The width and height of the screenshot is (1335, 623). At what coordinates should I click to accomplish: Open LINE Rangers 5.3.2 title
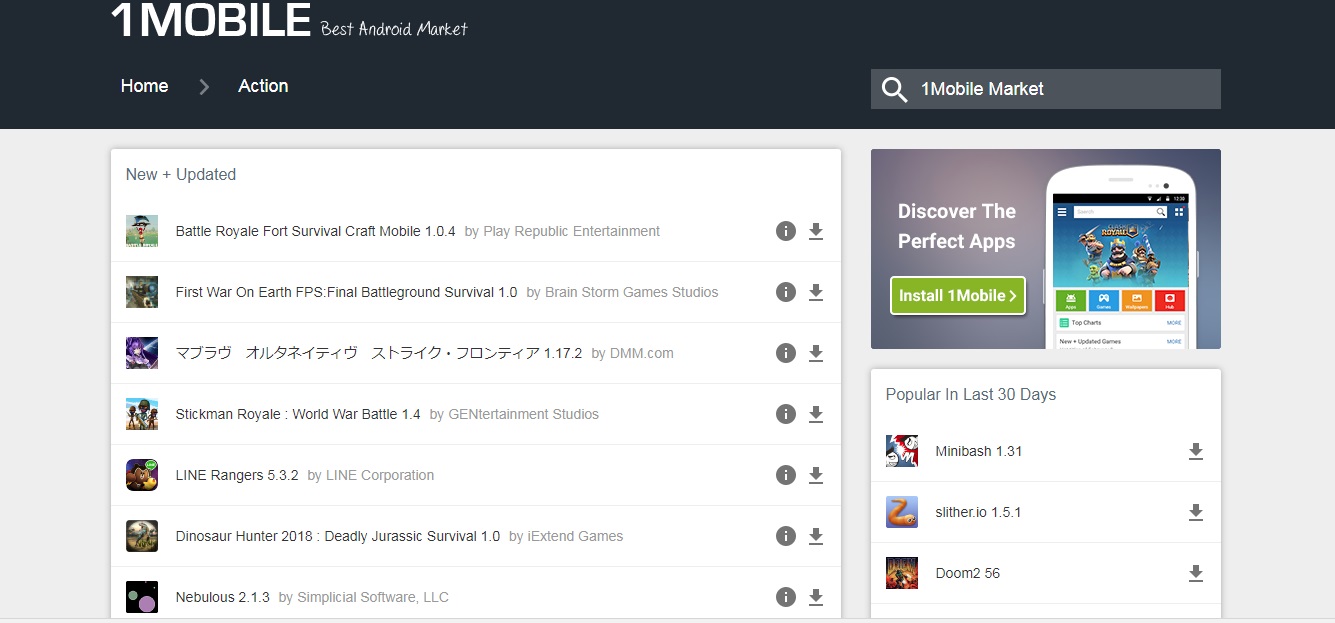pos(237,475)
